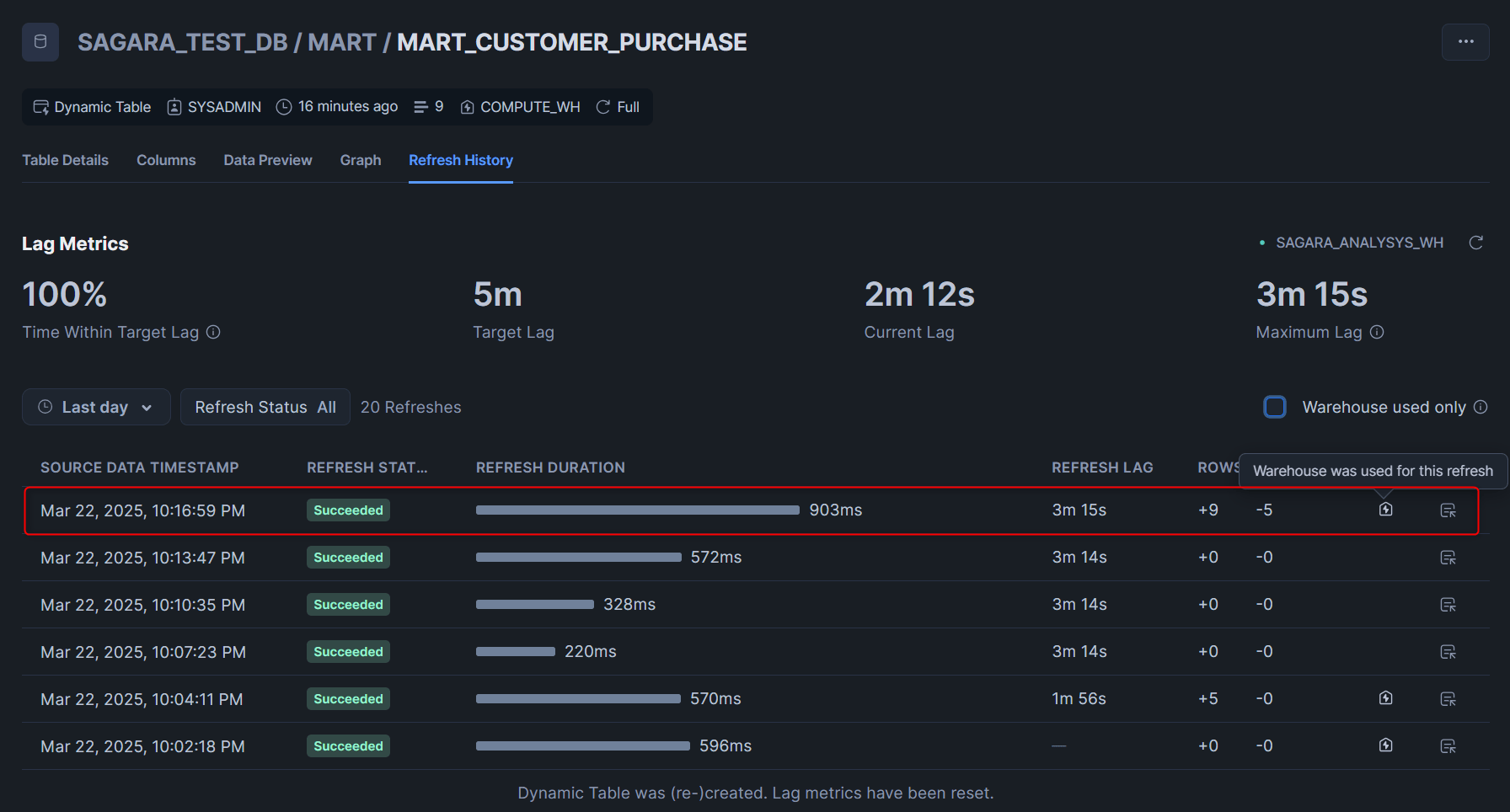Viewport: 1510px width, 812px height.
Task: Click the timestamp Mar 22, 2025, 10:16:59 PM
Action: coord(143,510)
